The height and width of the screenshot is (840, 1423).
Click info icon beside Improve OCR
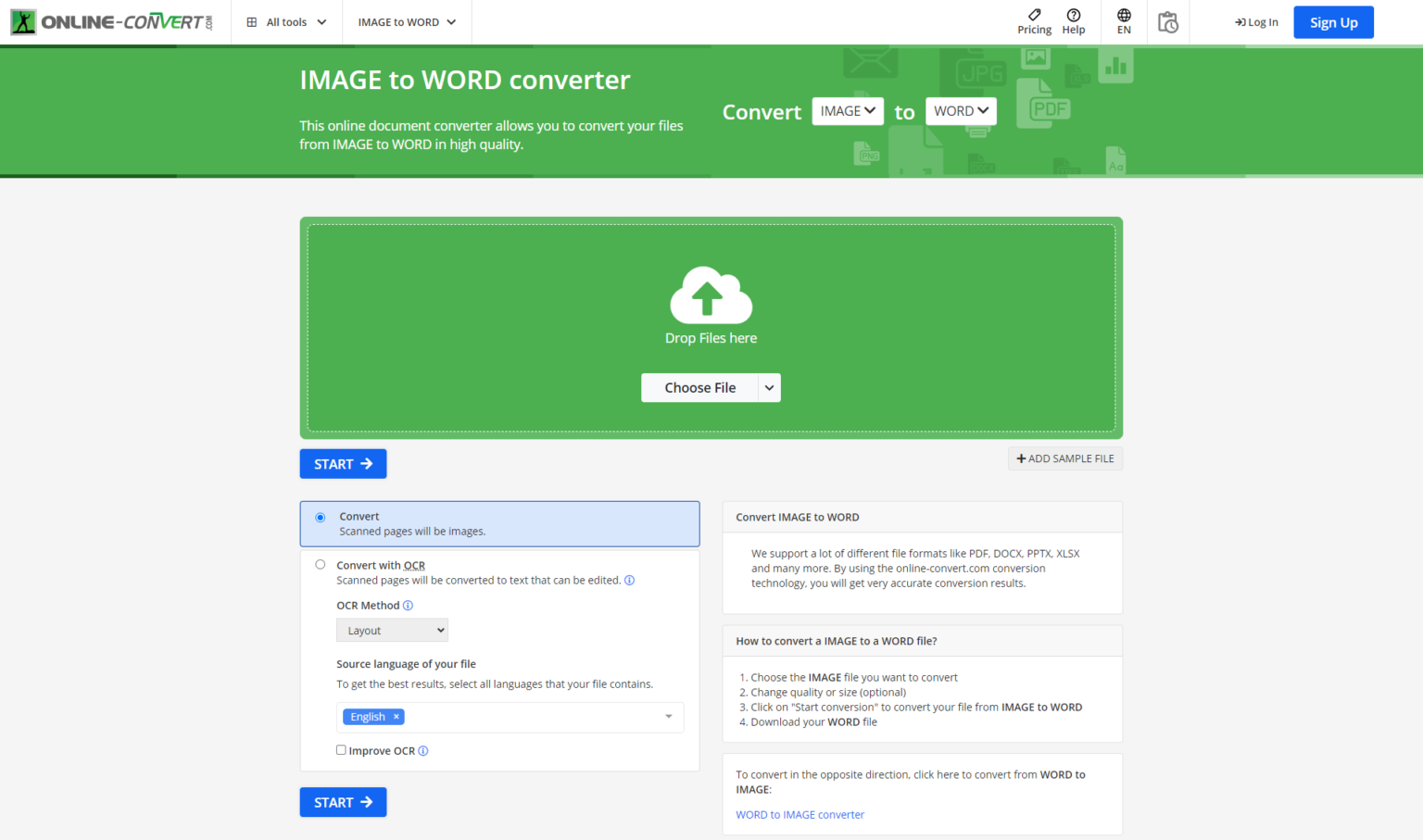coord(423,751)
